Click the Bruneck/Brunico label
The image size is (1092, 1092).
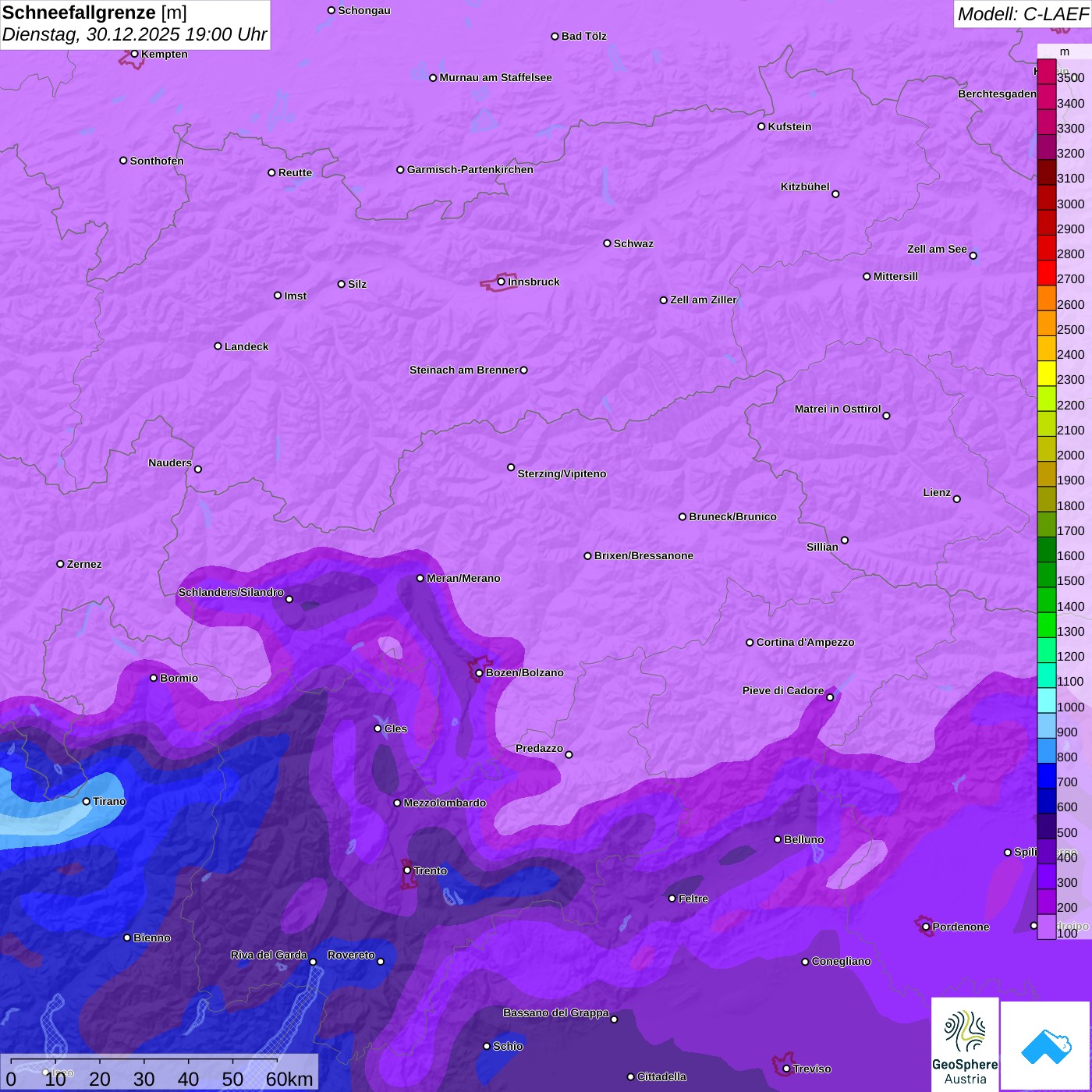732,516
